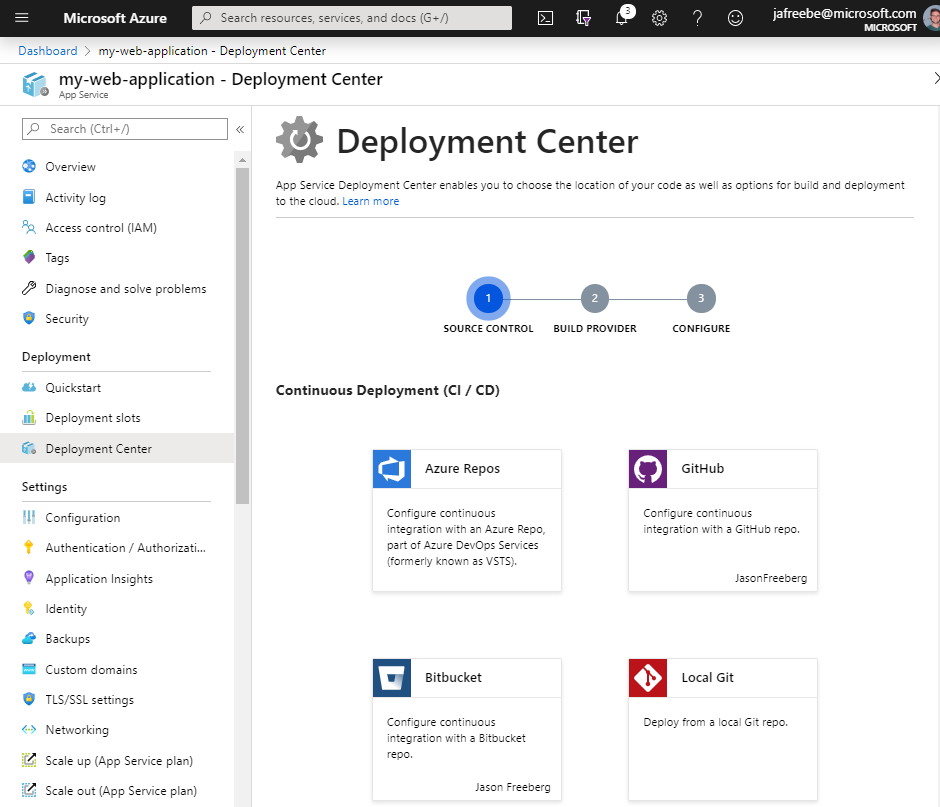Select the GitHub continuous integration option
Image resolution: width=940 pixels, height=807 pixels.
(x=722, y=468)
